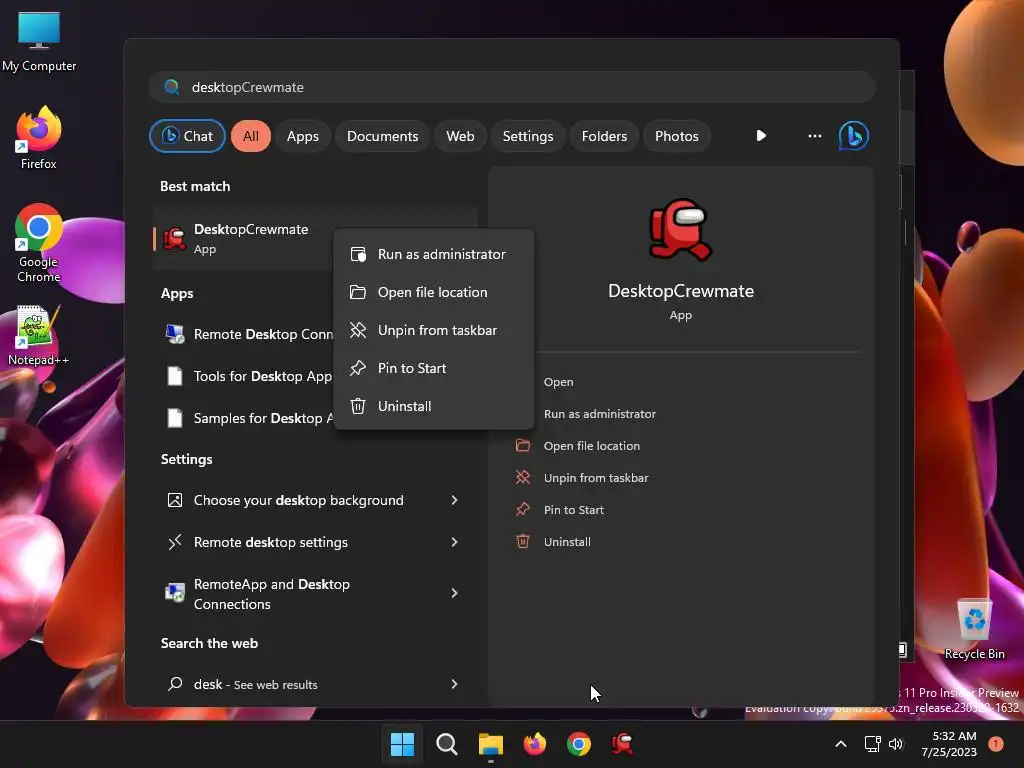1024x768 pixels.
Task: Open File Explorer from taskbar
Action: click(490, 744)
